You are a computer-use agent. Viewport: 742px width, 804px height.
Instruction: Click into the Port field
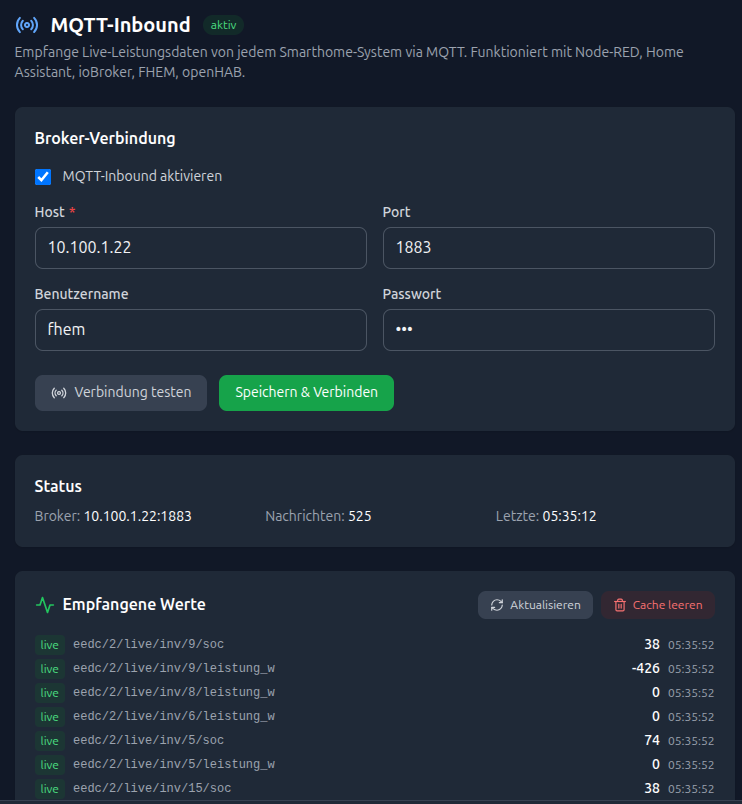548,248
